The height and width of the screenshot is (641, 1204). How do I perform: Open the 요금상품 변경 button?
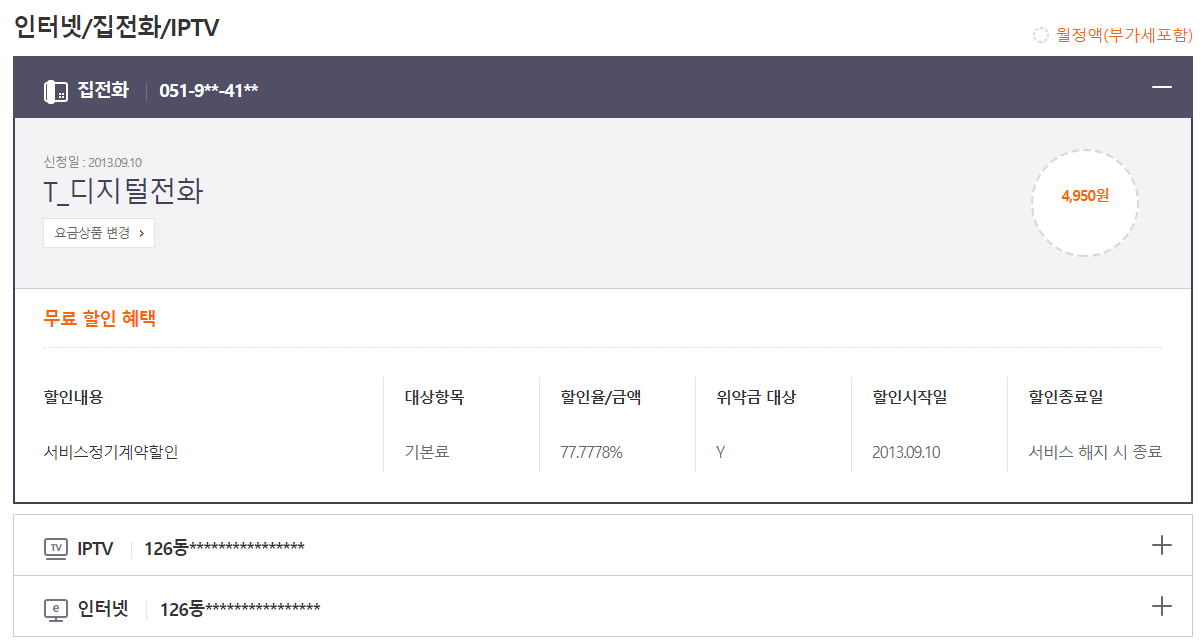(99, 233)
